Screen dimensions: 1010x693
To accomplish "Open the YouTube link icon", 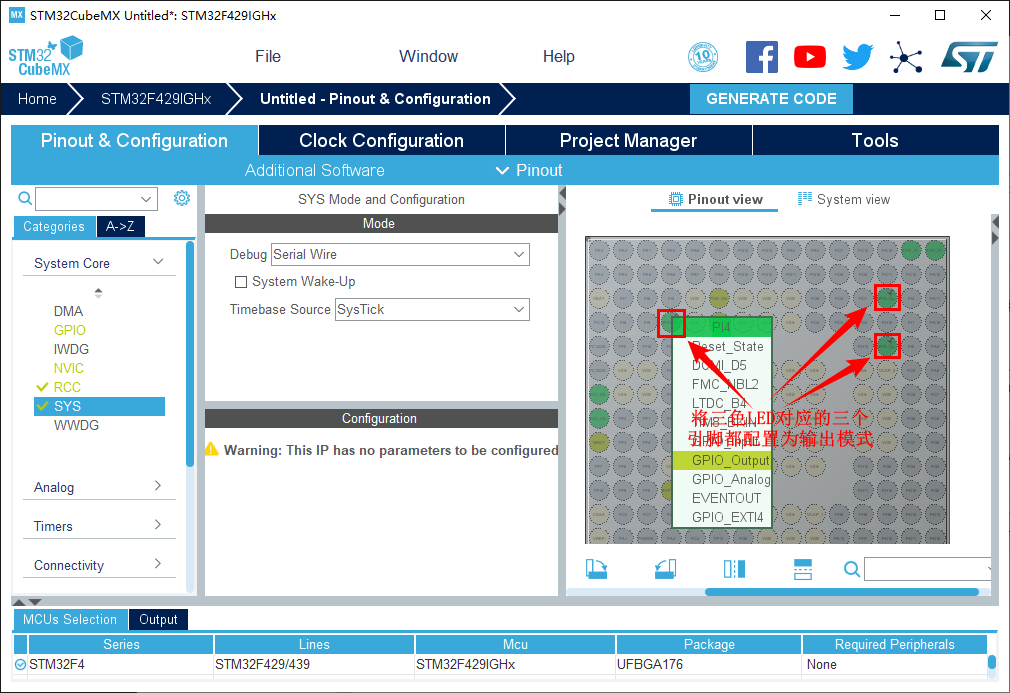I will pos(809,57).
